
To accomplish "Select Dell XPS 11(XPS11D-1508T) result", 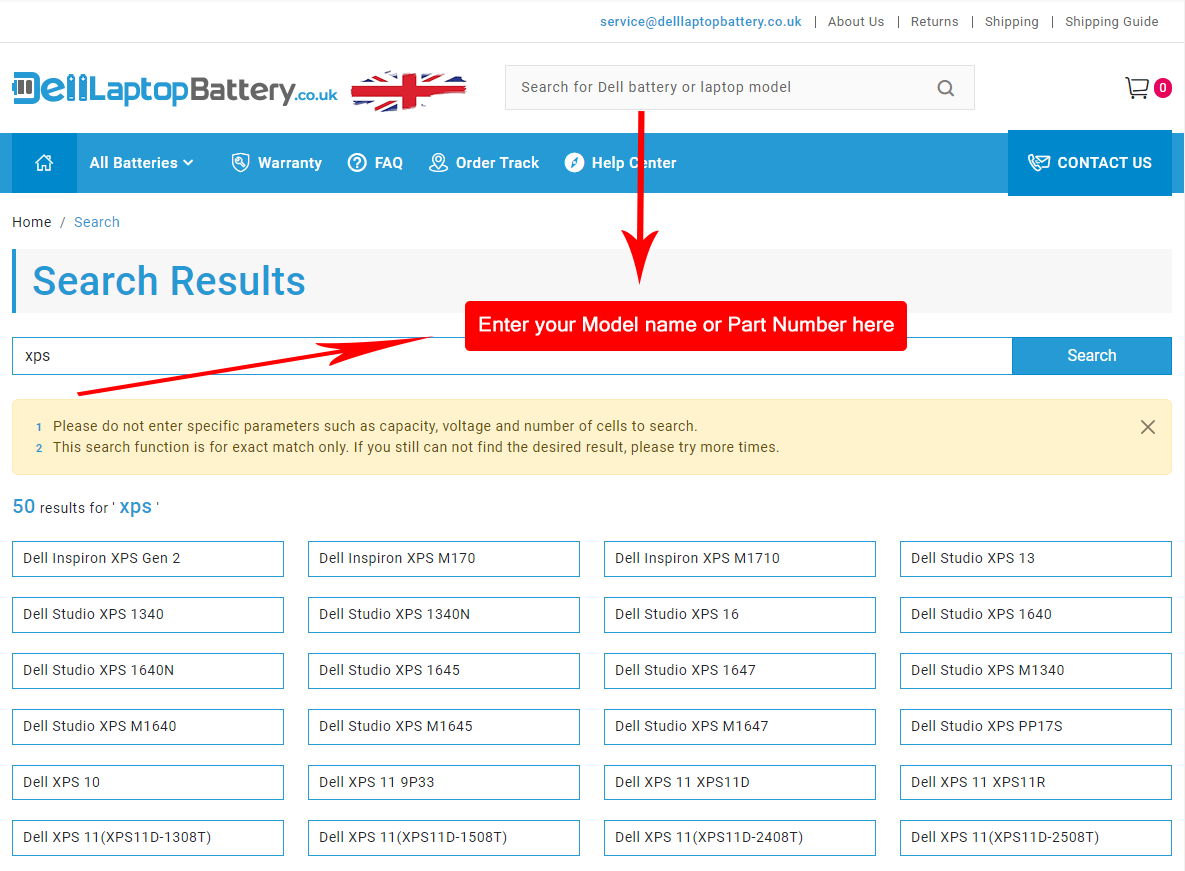I will tap(444, 838).
